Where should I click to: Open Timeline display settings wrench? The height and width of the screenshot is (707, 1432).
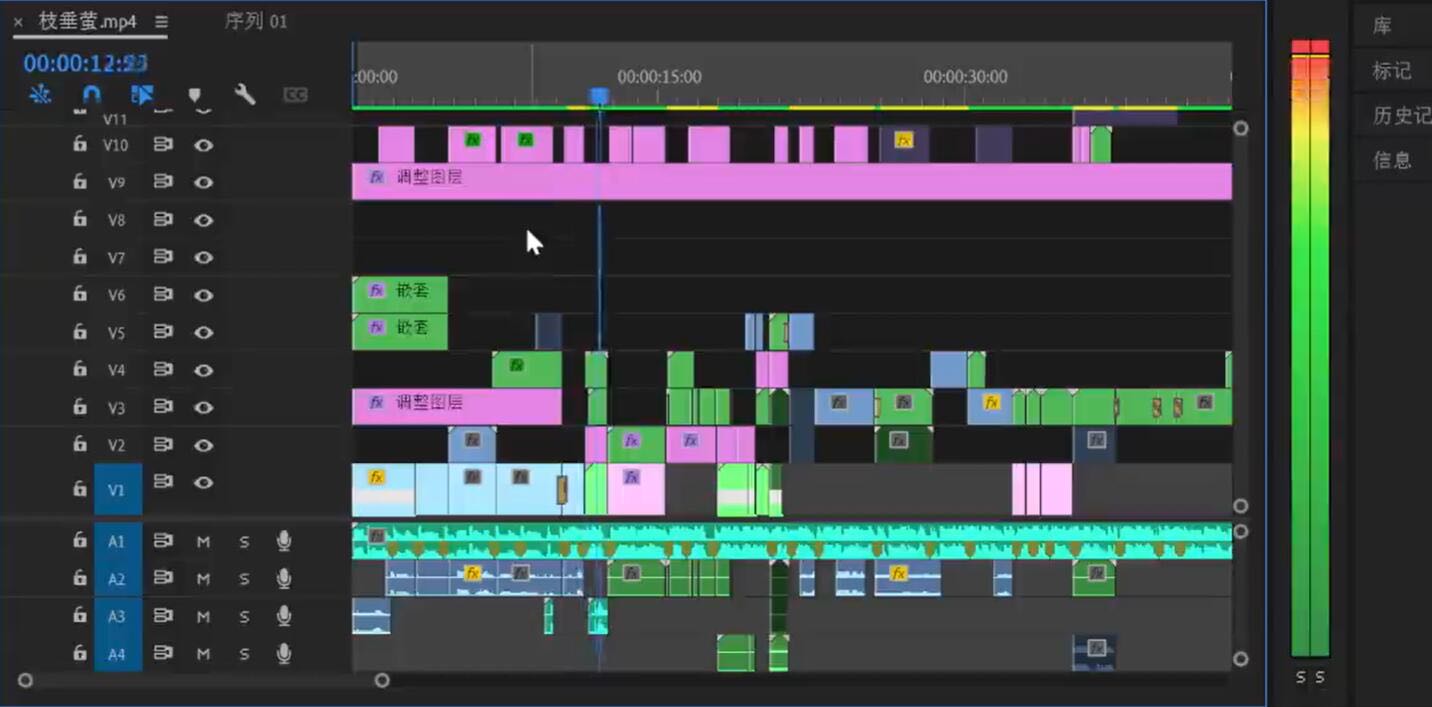[245, 95]
